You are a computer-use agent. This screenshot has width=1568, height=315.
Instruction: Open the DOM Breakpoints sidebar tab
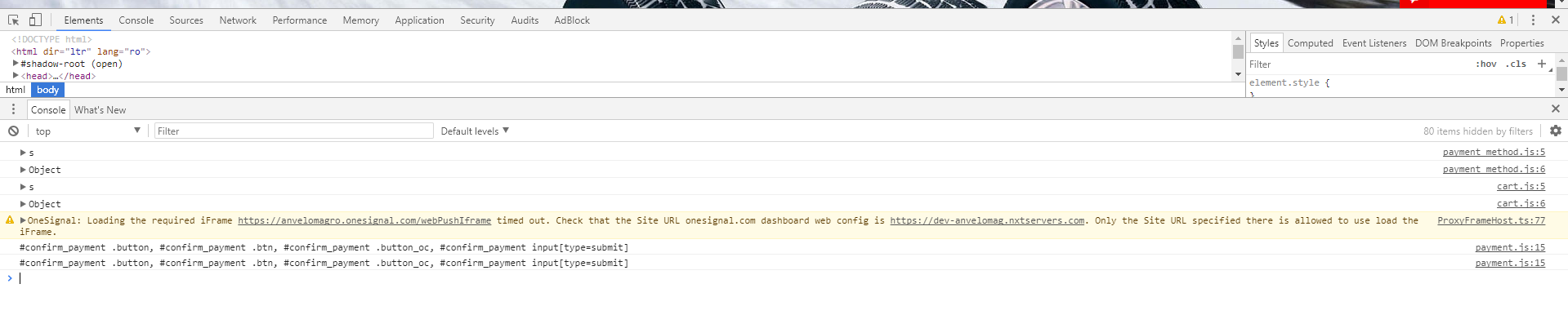1453,43
